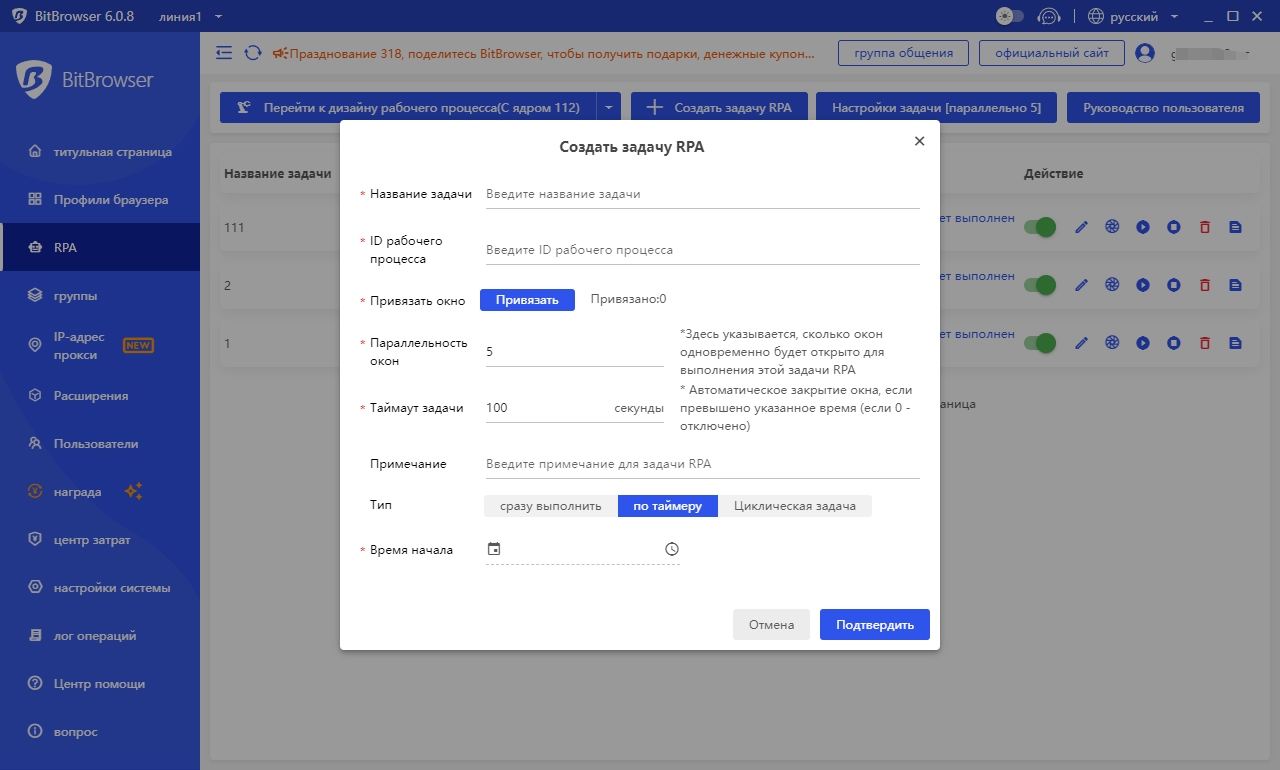Select the 'сразу выполнить' type option
This screenshot has width=1280, height=770.
551,506
